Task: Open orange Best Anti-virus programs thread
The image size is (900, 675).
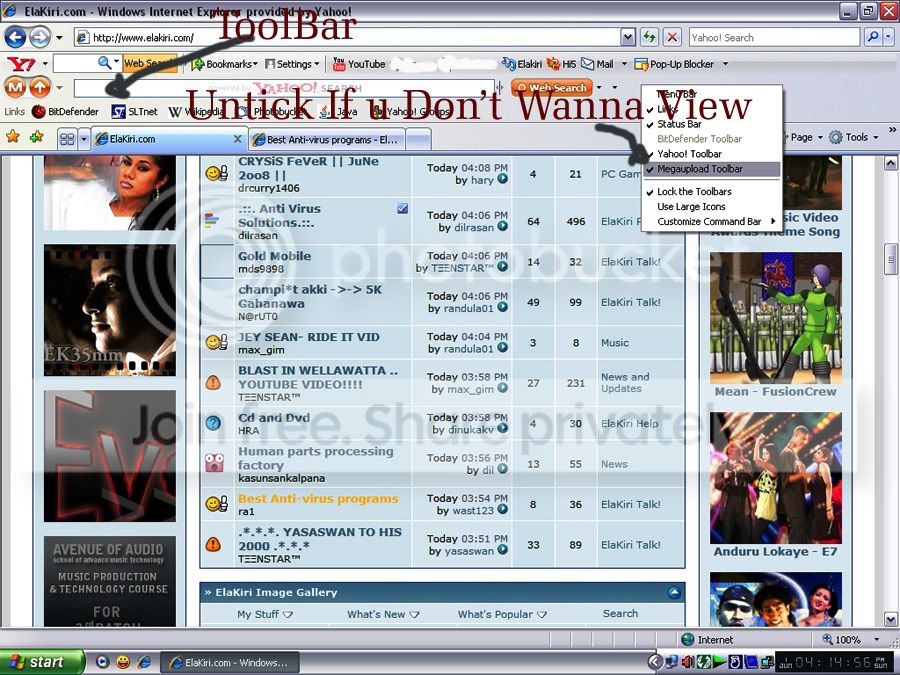Action: 318,499
